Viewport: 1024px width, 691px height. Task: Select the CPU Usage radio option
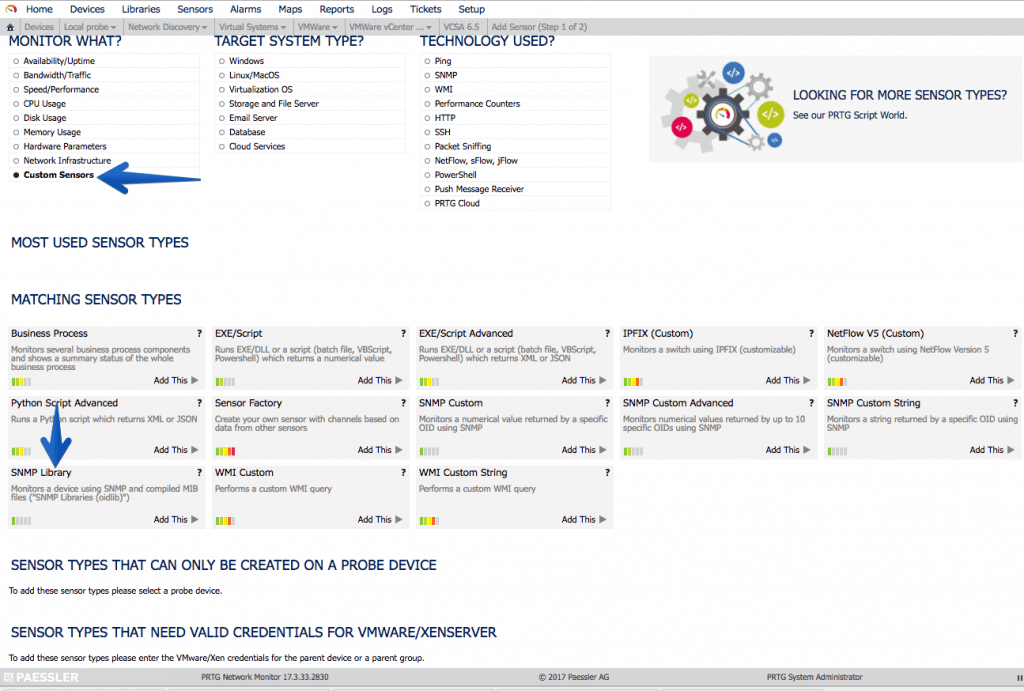click(x=16, y=104)
